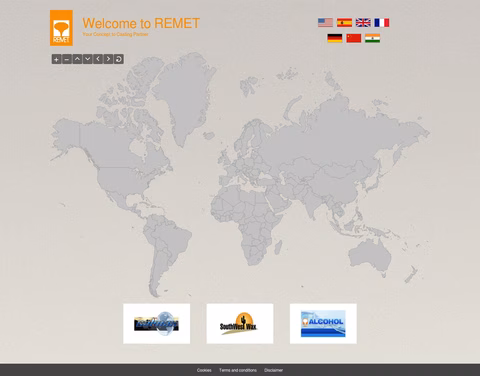Select the China flag

pyautogui.click(x=354, y=38)
